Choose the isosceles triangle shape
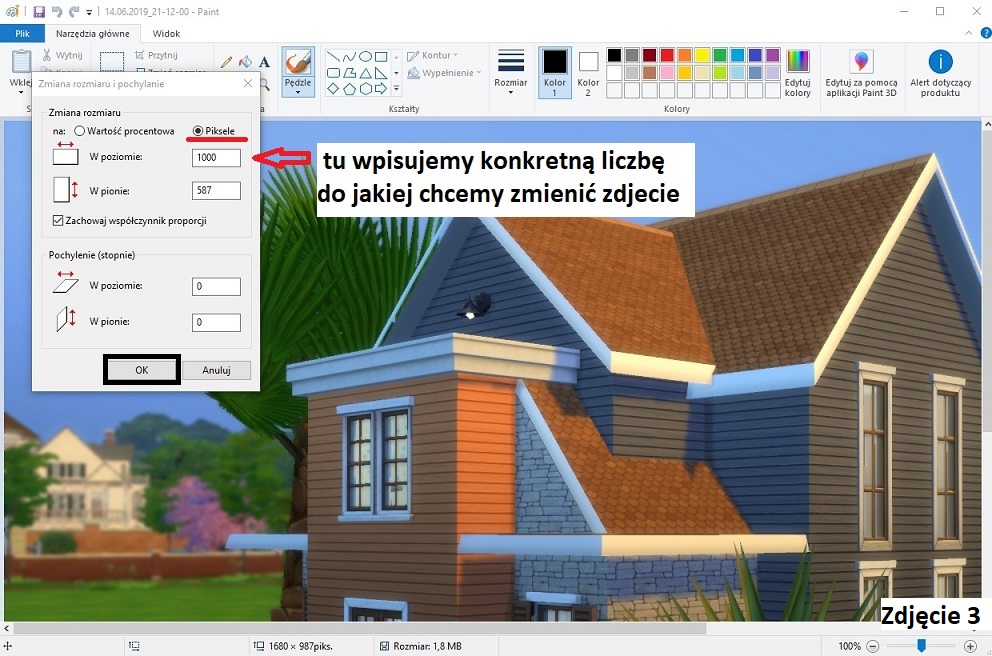The height and width of the screenshot is (656, 992). pos(365,73)
